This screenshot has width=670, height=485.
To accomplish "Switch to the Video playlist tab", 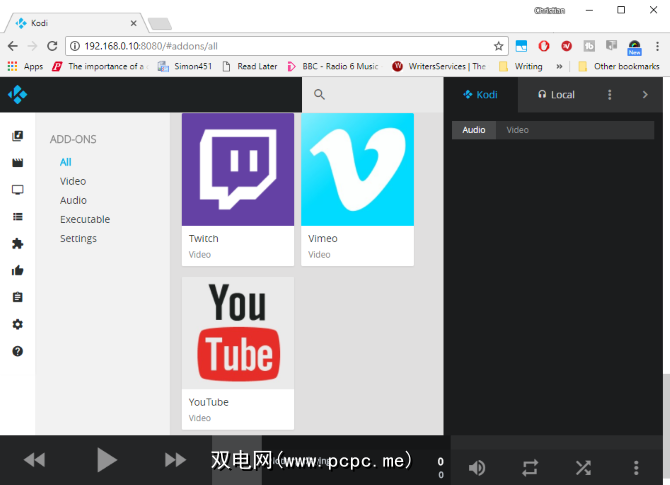I will (x=517, y=130).
